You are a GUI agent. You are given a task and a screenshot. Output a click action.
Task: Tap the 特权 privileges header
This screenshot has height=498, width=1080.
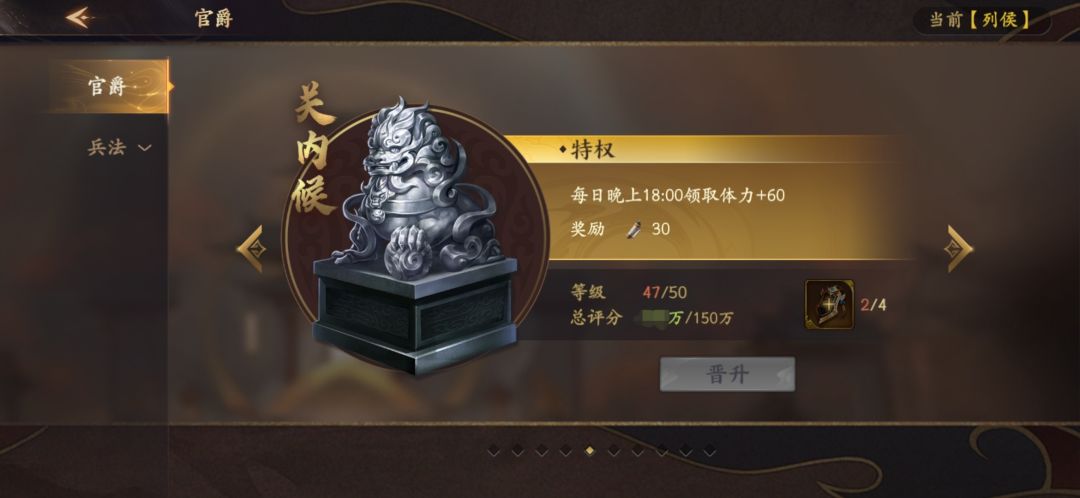point(586,149)
